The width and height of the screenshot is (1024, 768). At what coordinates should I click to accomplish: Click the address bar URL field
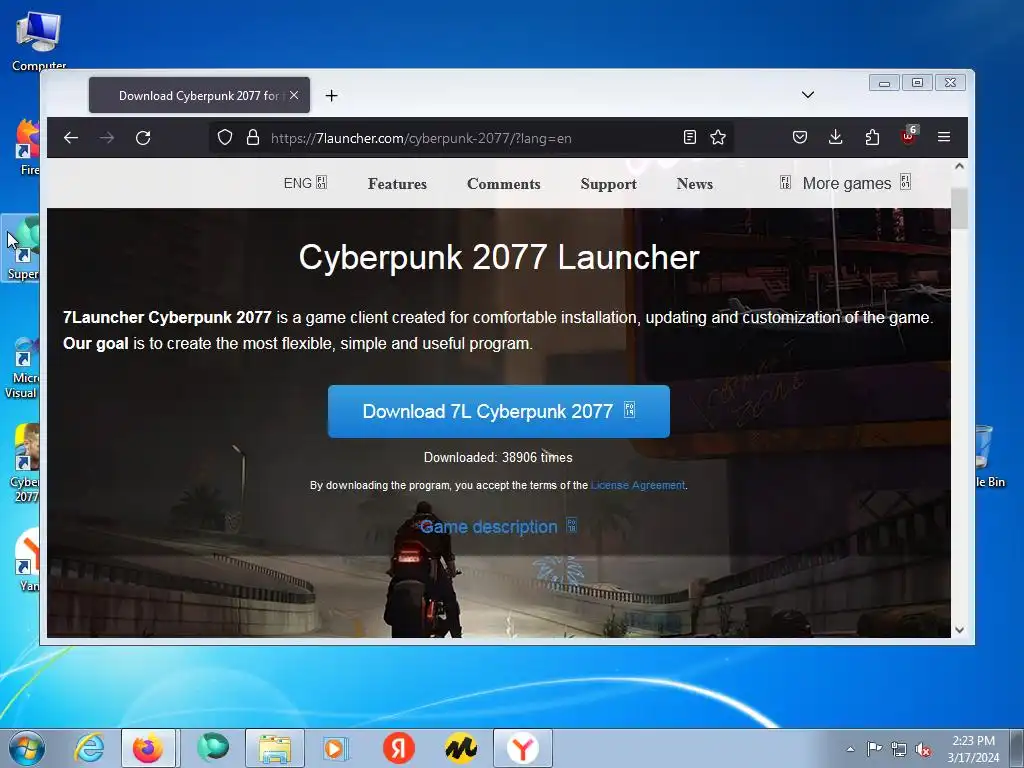tap(470, 138)
